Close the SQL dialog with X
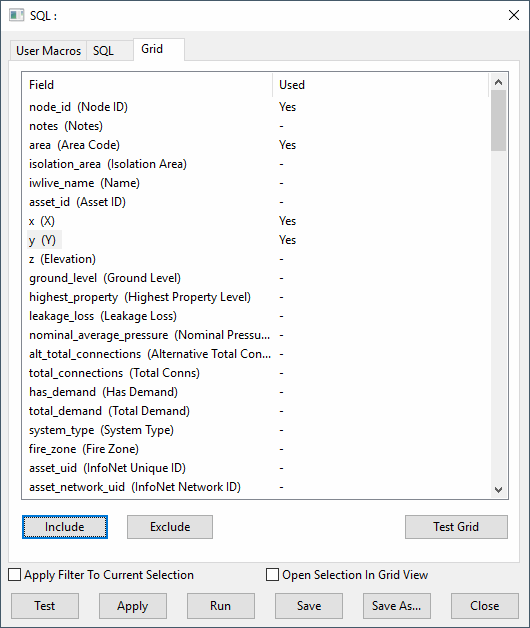530x628 pixels. click(514, 15)
